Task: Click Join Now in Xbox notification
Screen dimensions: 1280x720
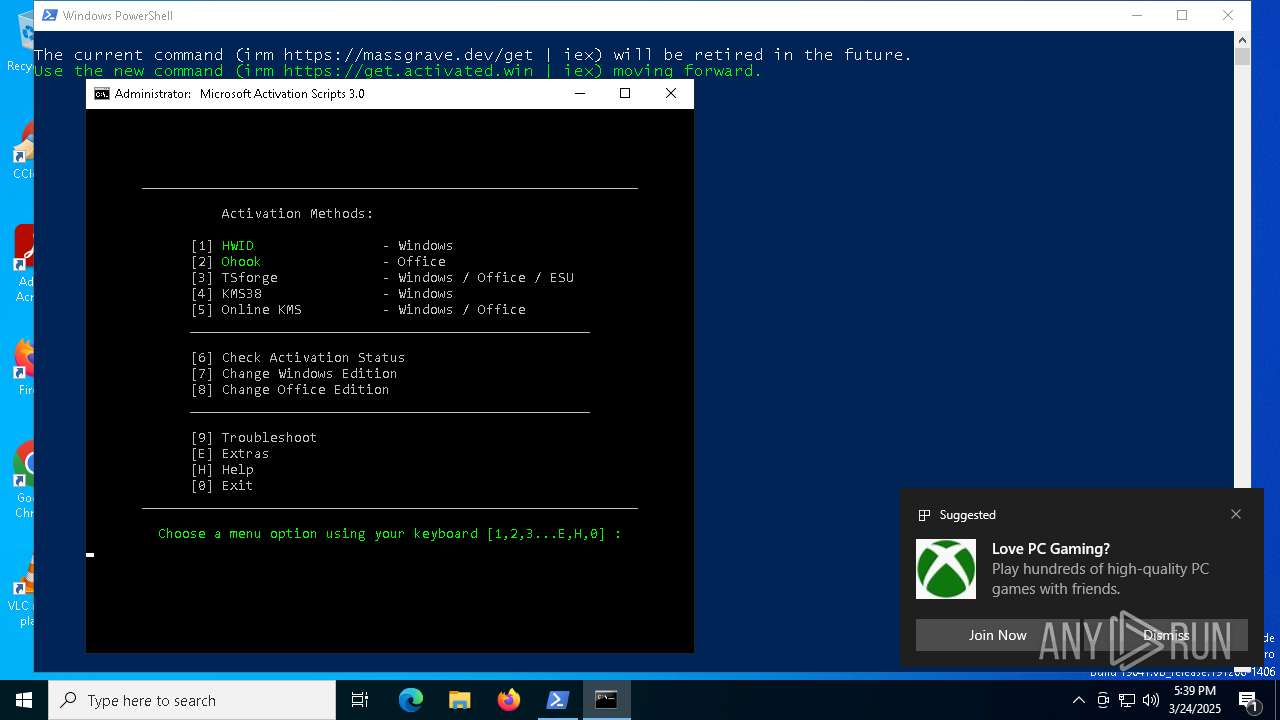Action: (x=997, y=635)
